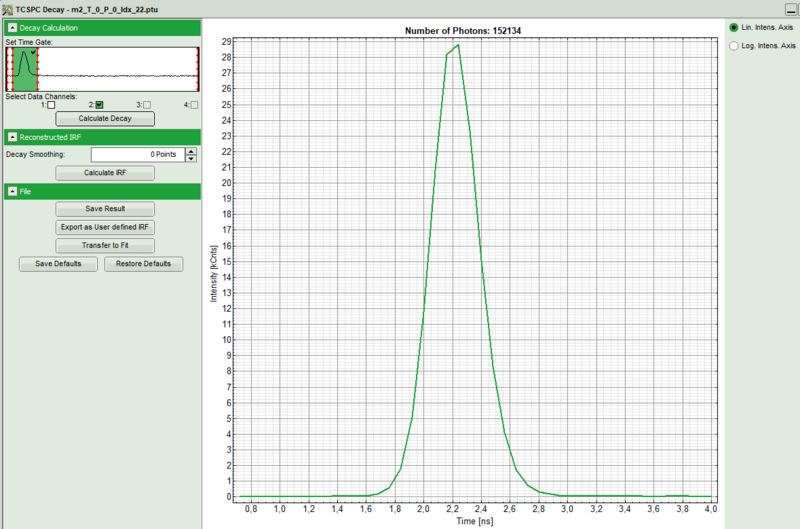Enable data channel 1 checkbox

[51, 105]
